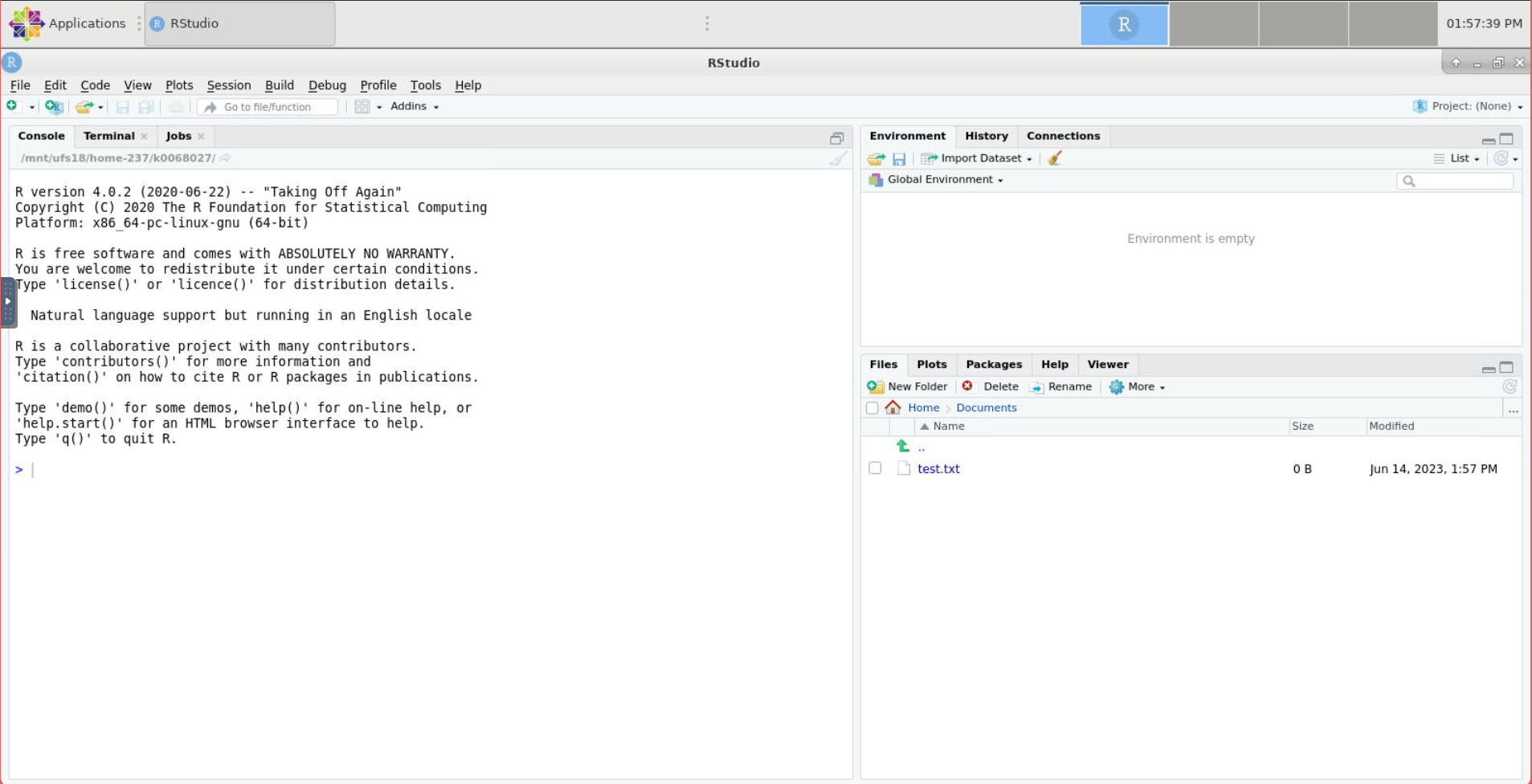Click the Delete button in Files pane
1532x784 pixels.
991,386
